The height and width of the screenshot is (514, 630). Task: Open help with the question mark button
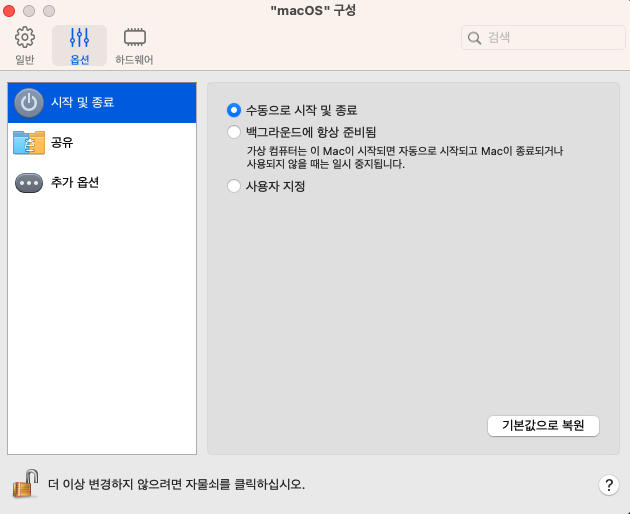609,485
